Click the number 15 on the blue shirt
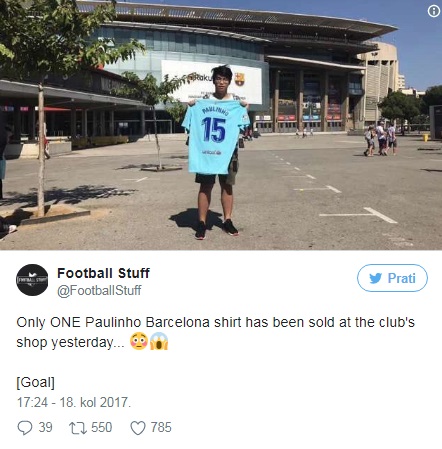This screenshot has height=449, width=442. point(214,130)
